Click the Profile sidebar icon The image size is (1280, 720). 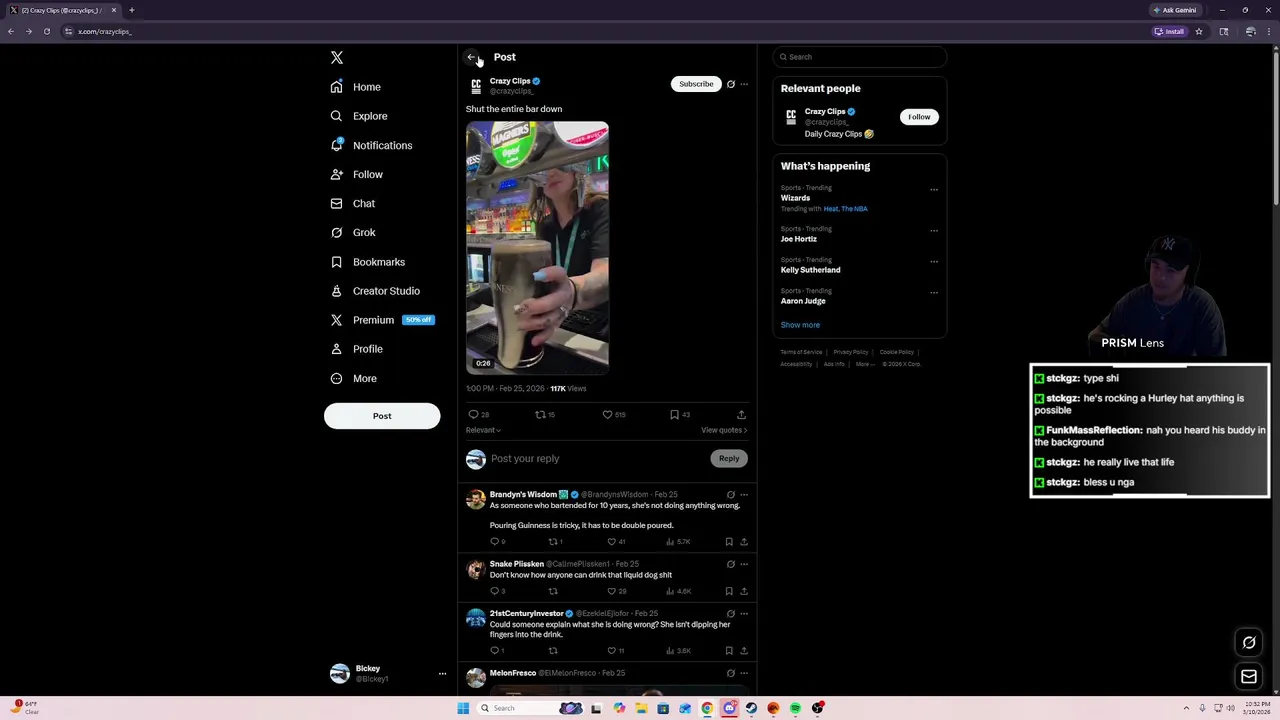pyautogui.click(x=337, y=349)
